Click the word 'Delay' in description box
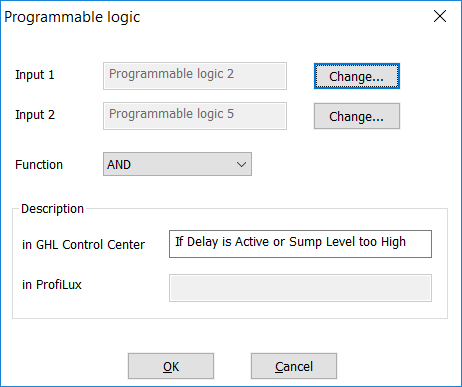 pyautogui.click(x=202, y=242)
